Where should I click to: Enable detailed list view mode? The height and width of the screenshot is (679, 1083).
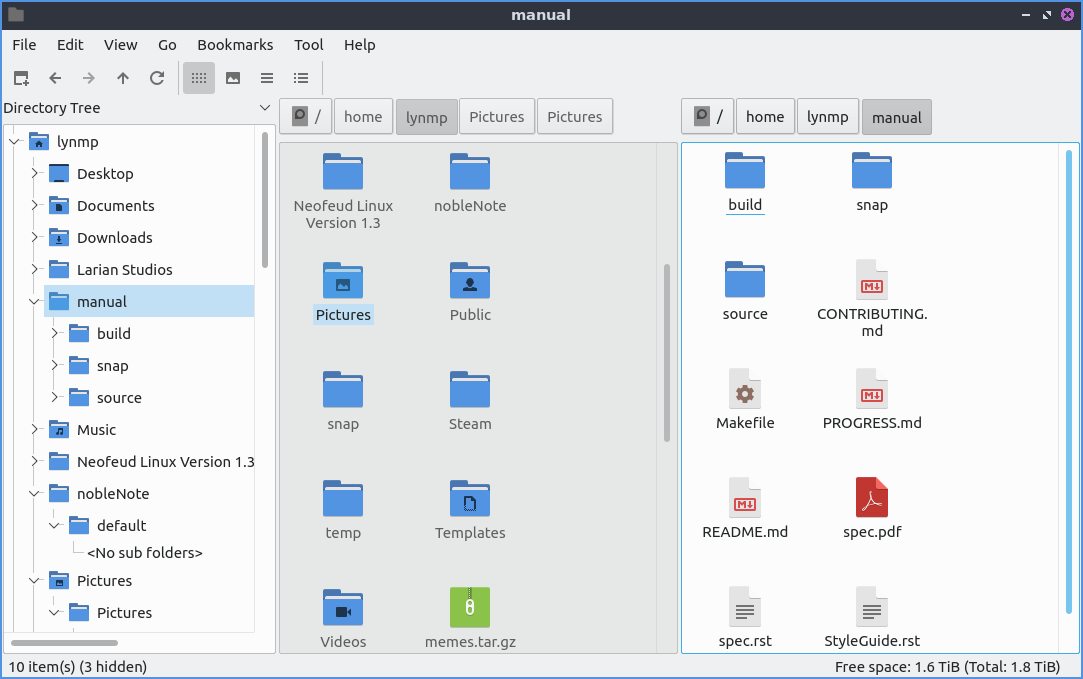coord(301,78)
